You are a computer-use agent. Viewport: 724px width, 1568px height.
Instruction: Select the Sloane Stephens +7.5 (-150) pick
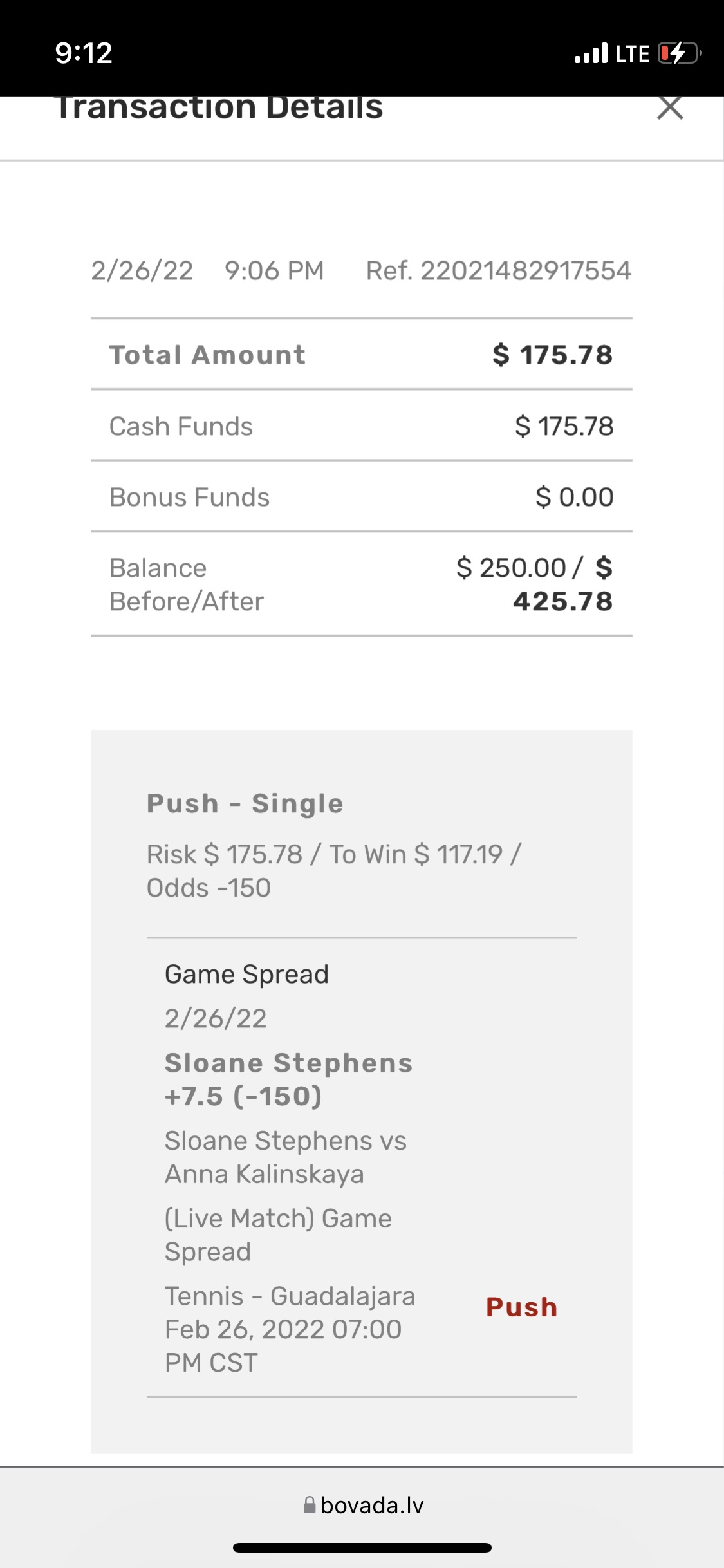(x=288, y=1079)
